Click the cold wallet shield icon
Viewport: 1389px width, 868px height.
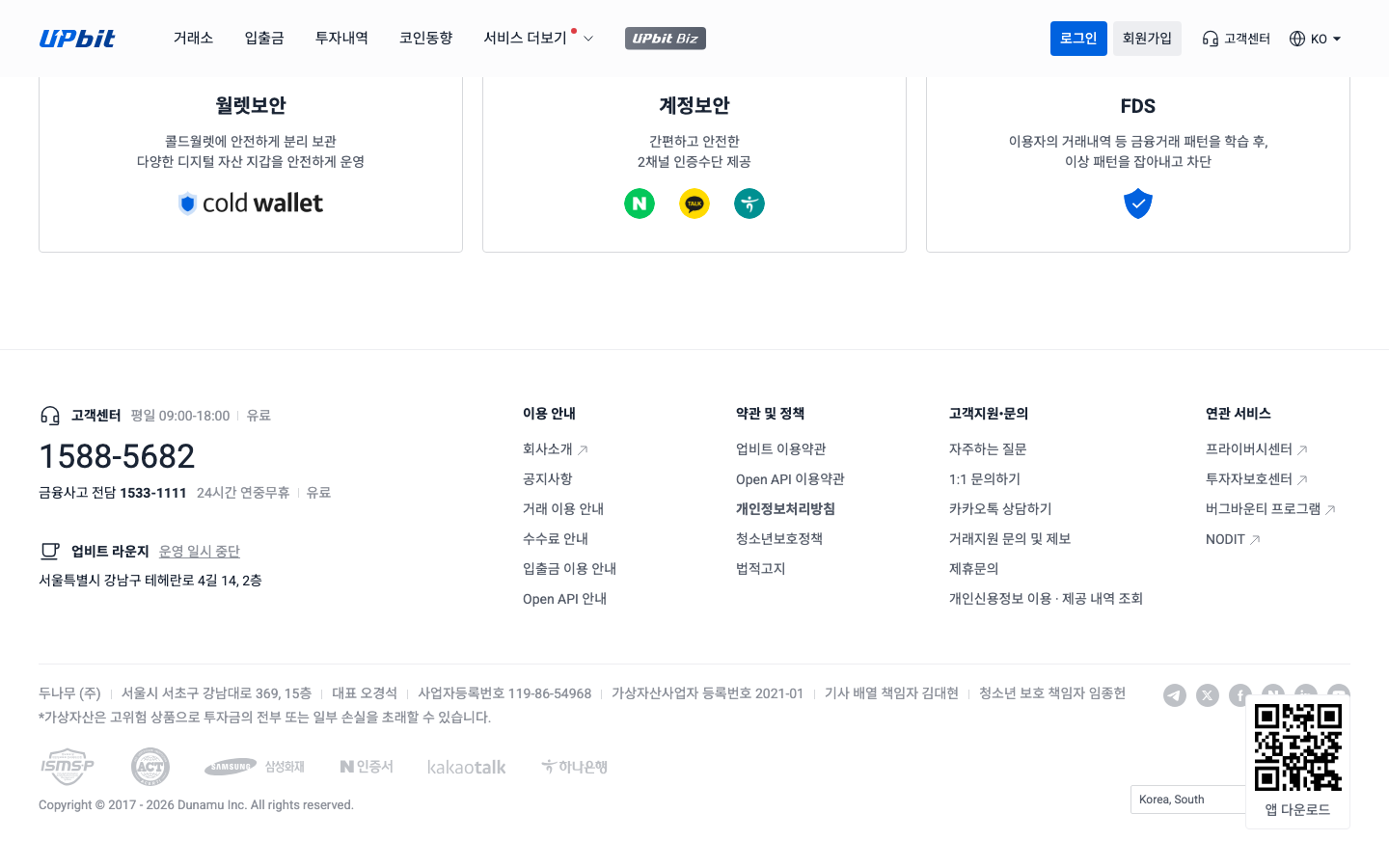(x=188, y=203)
